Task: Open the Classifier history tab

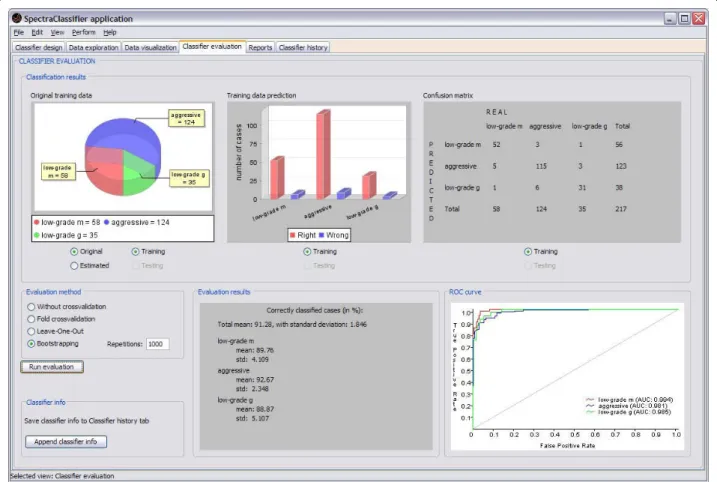Action: [303, 48]
